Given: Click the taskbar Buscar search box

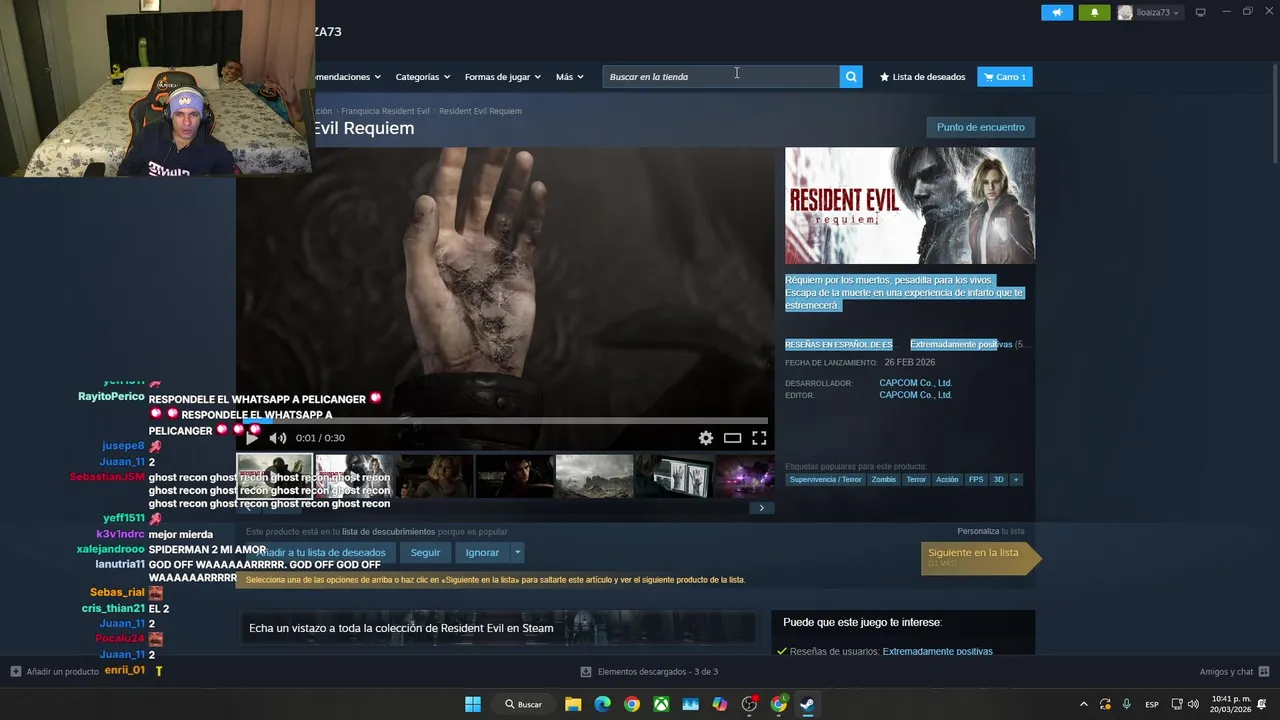Looking at the screenshot, I should coord(523,704).
